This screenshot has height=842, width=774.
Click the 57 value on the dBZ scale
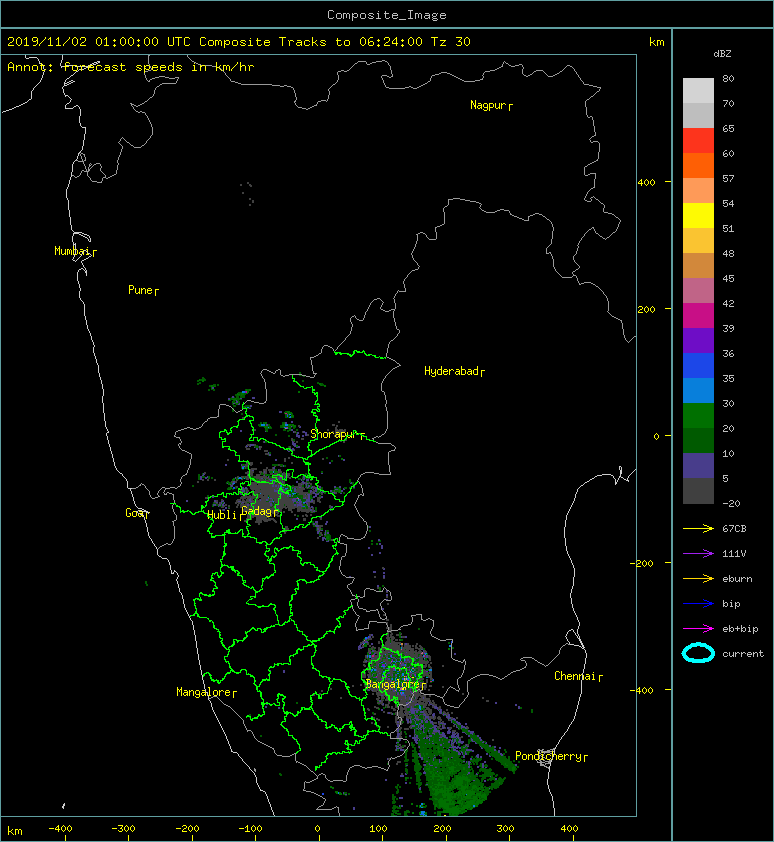pos(728,178)
